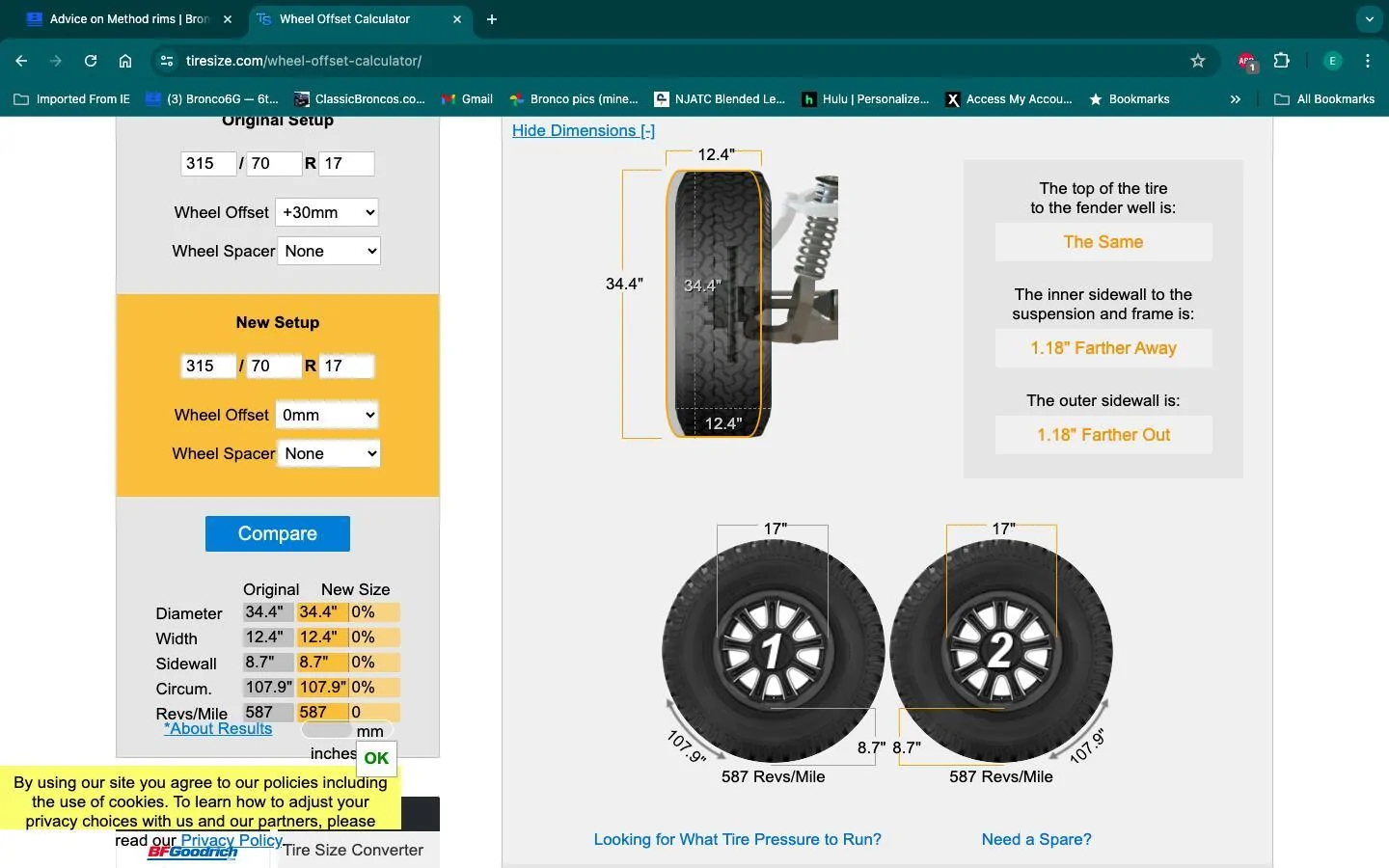This screenshot has width=1389, height=868.
Task: Toggle the inches/mm unit switch
Action: 347,729
